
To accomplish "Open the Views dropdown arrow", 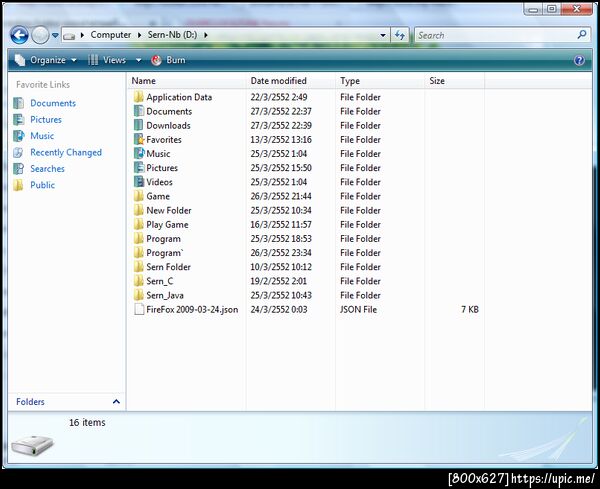I will [139, 60].
